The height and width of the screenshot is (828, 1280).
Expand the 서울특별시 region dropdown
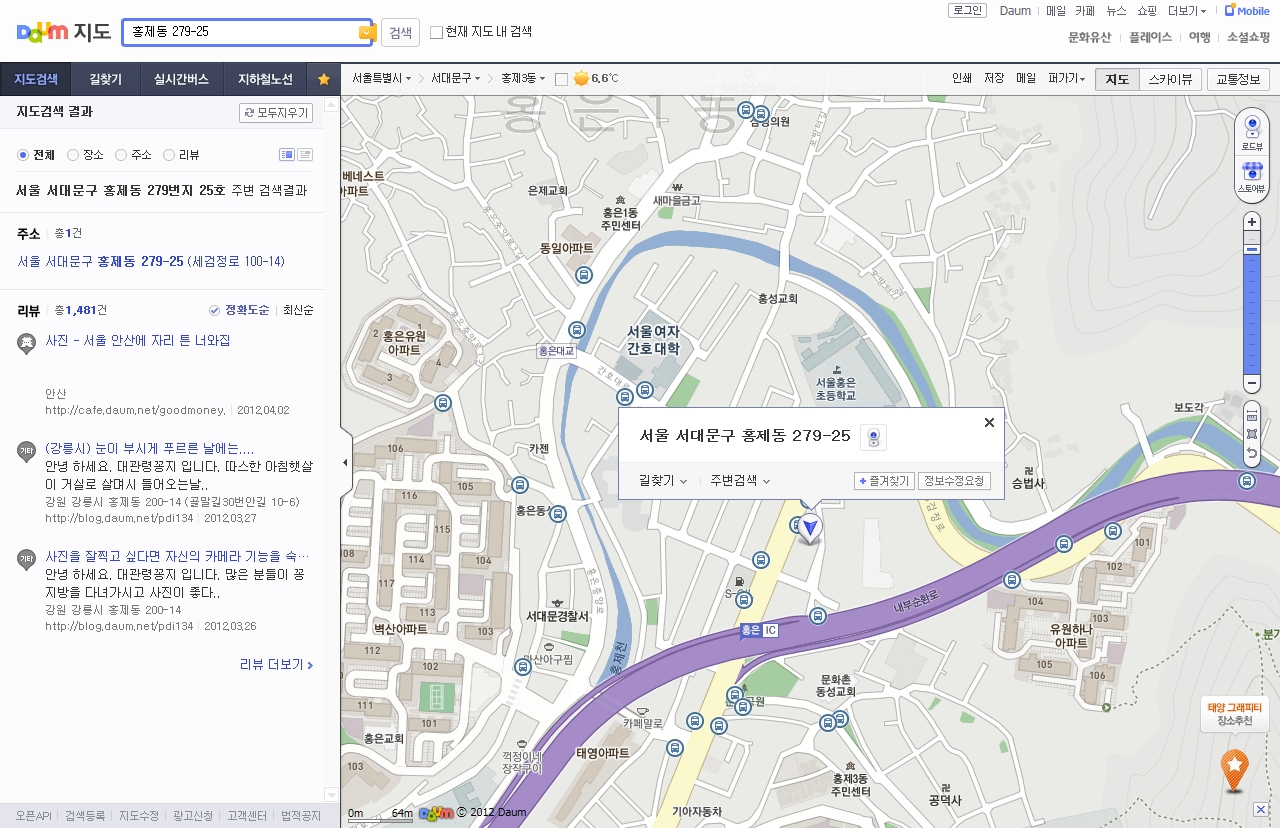click(381, 78)
